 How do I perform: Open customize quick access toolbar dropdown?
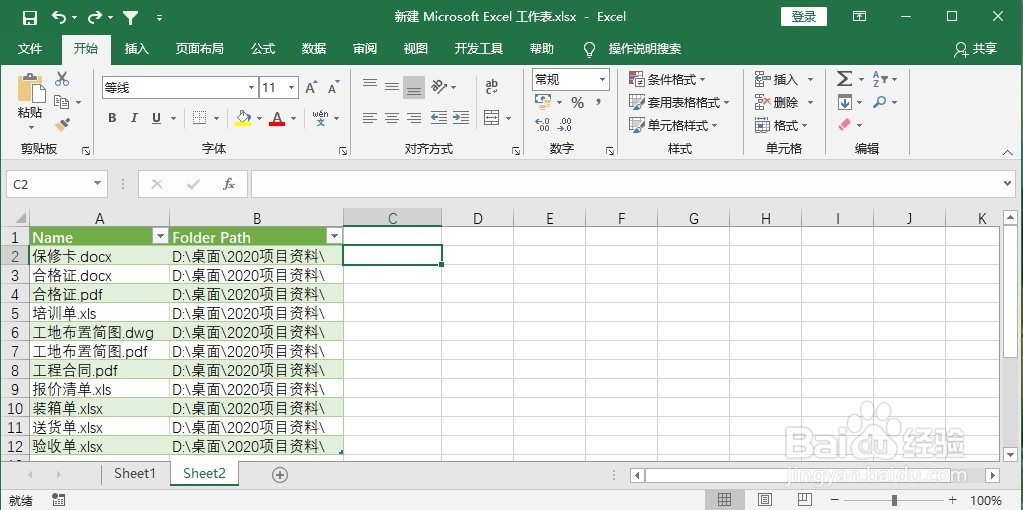pos(160,18)
